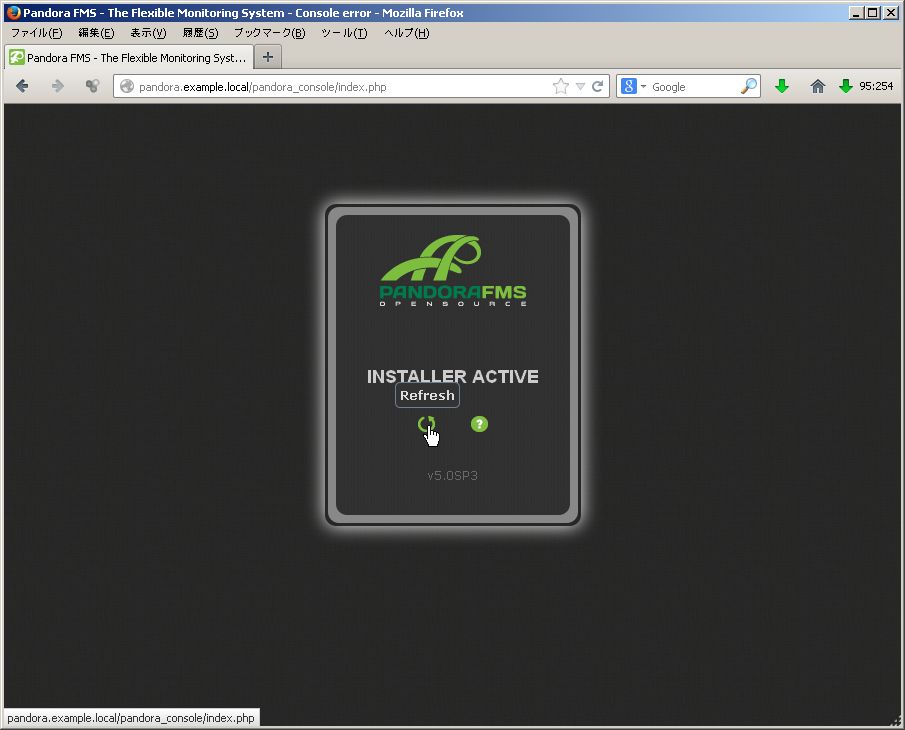Open the ツール(T) menu
Screen dimensions: 905x730
click(x=344, y=33)
